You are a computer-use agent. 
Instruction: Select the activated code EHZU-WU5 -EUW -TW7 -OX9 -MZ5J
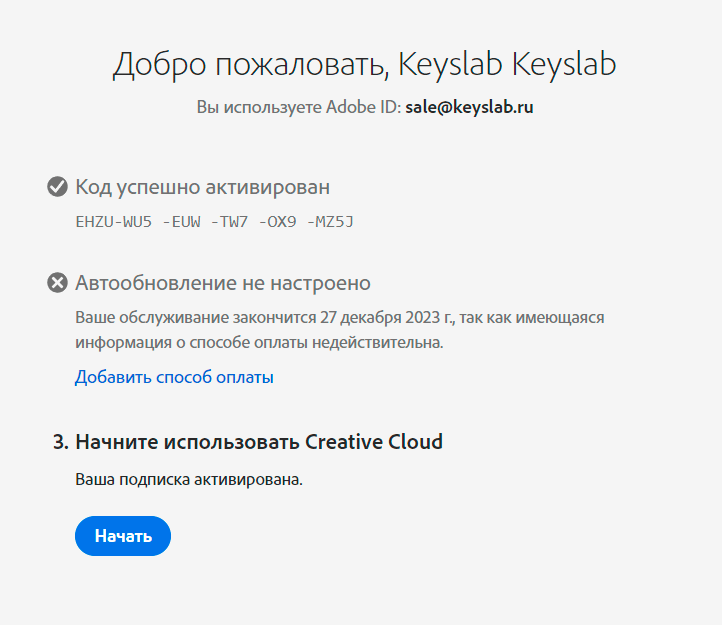point(215,222)
